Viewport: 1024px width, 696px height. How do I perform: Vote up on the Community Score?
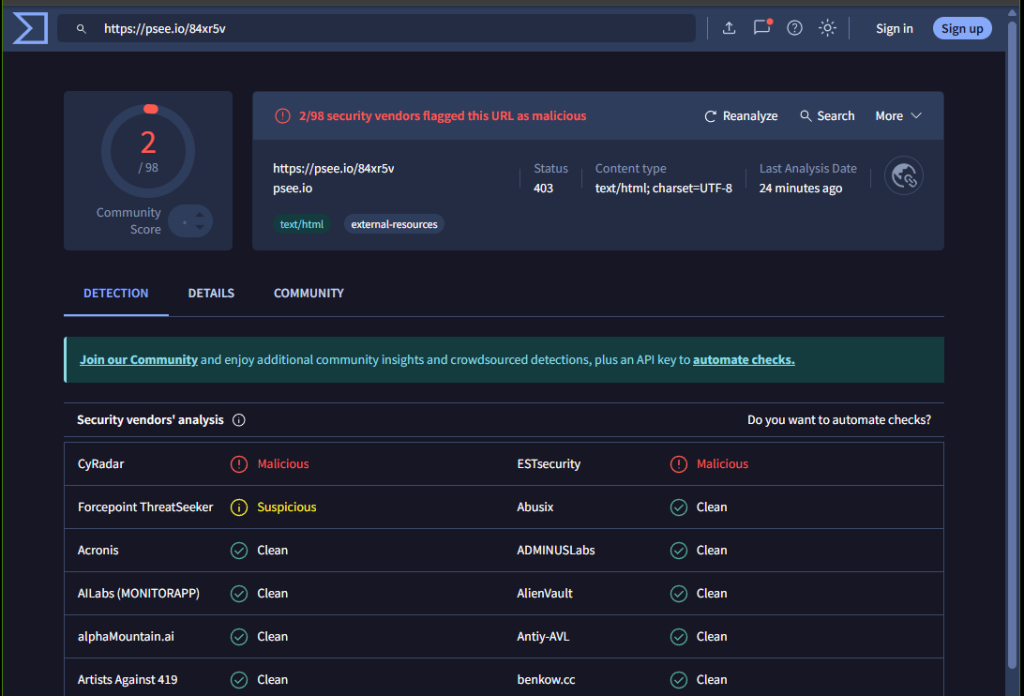[200, 215]
